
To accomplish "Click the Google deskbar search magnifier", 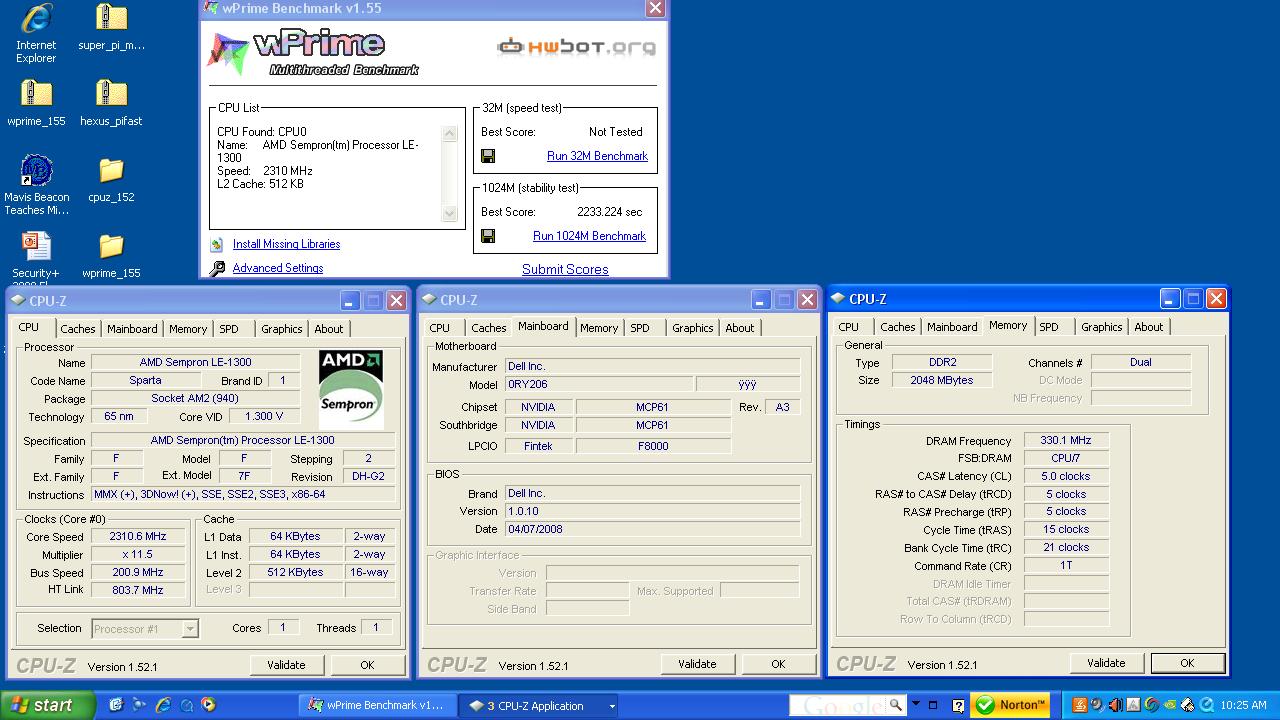I will coord(895,705).
